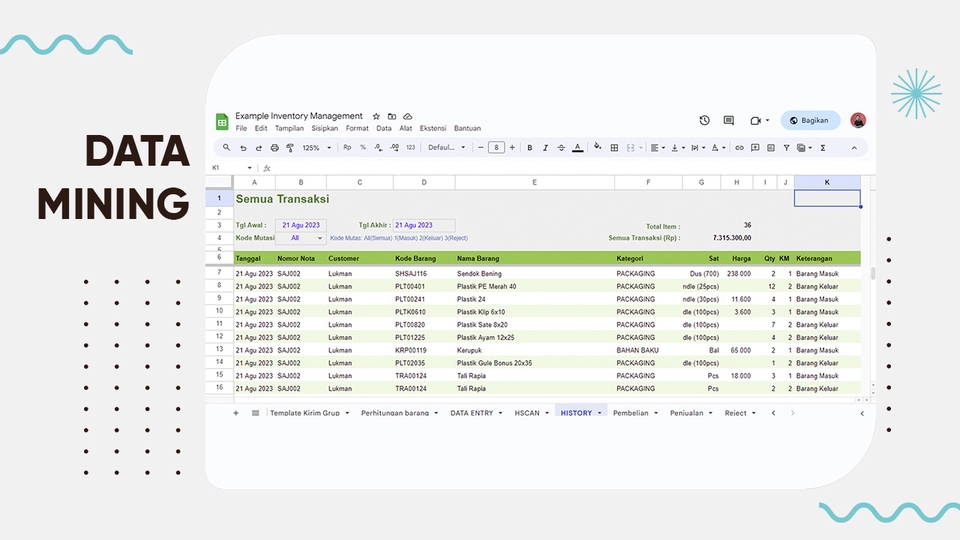Open the Ekstensi menu
Image resolution: width=960 pixels, height=540 pixels.
433,129
